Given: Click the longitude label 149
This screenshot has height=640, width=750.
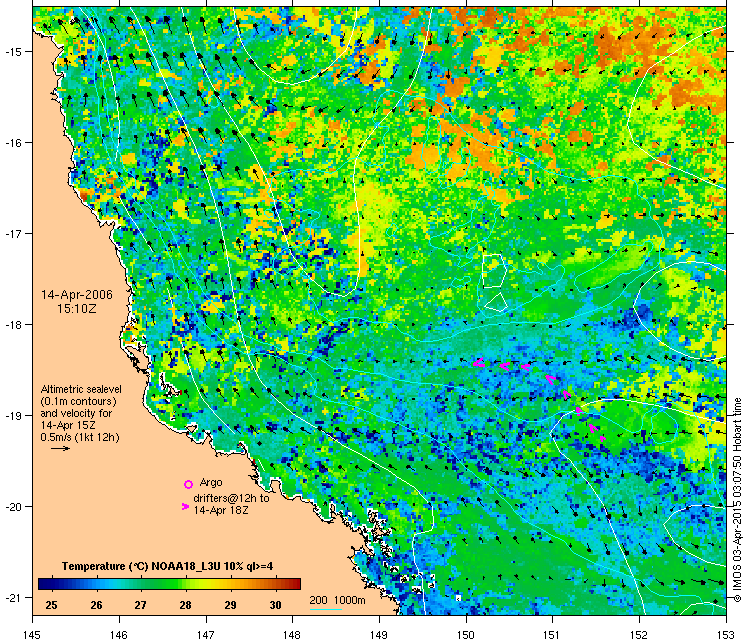Looking at the screenshot, I should [x=379, y=635].
